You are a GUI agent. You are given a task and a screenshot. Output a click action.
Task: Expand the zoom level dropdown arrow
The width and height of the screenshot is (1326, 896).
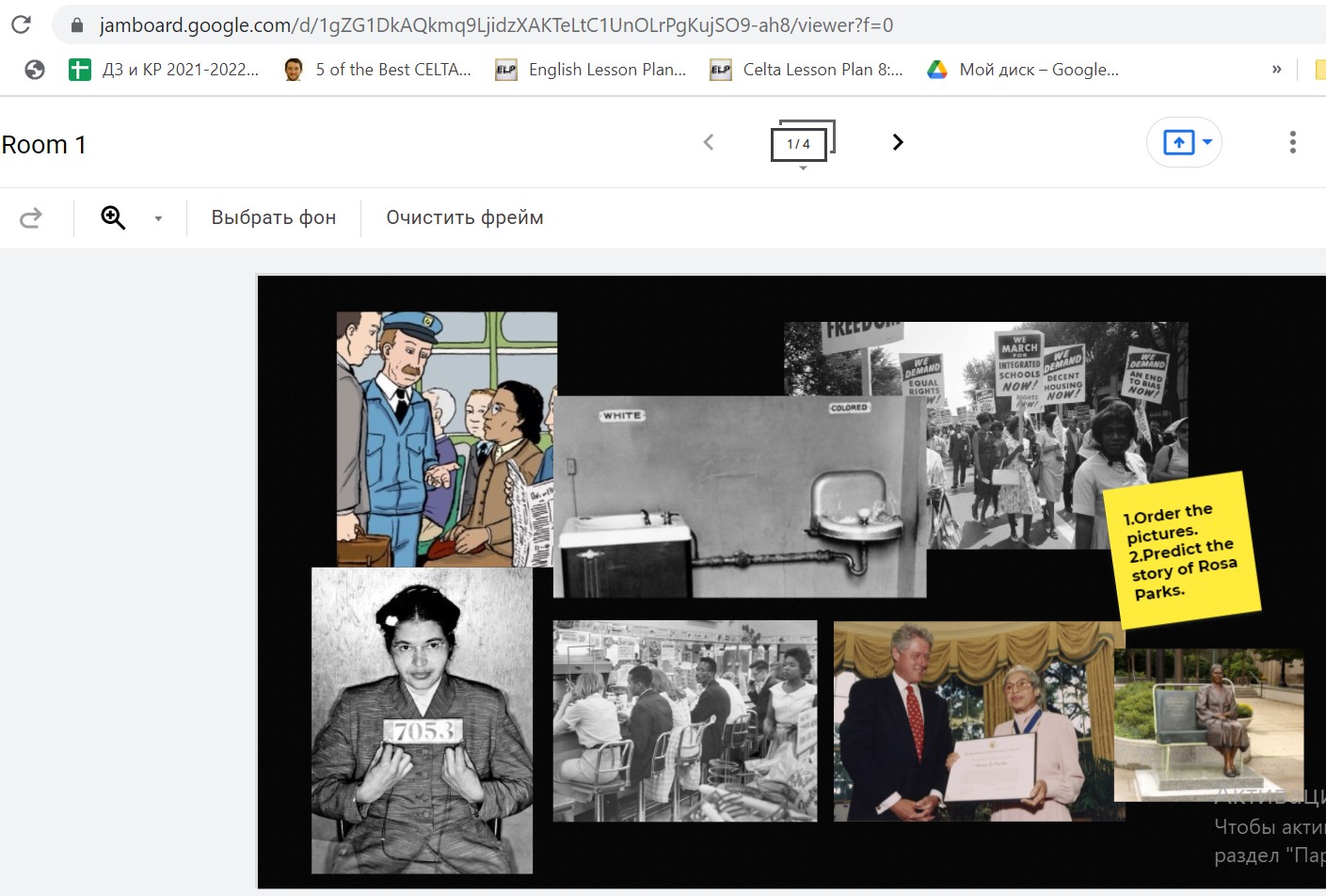[158, 219]
